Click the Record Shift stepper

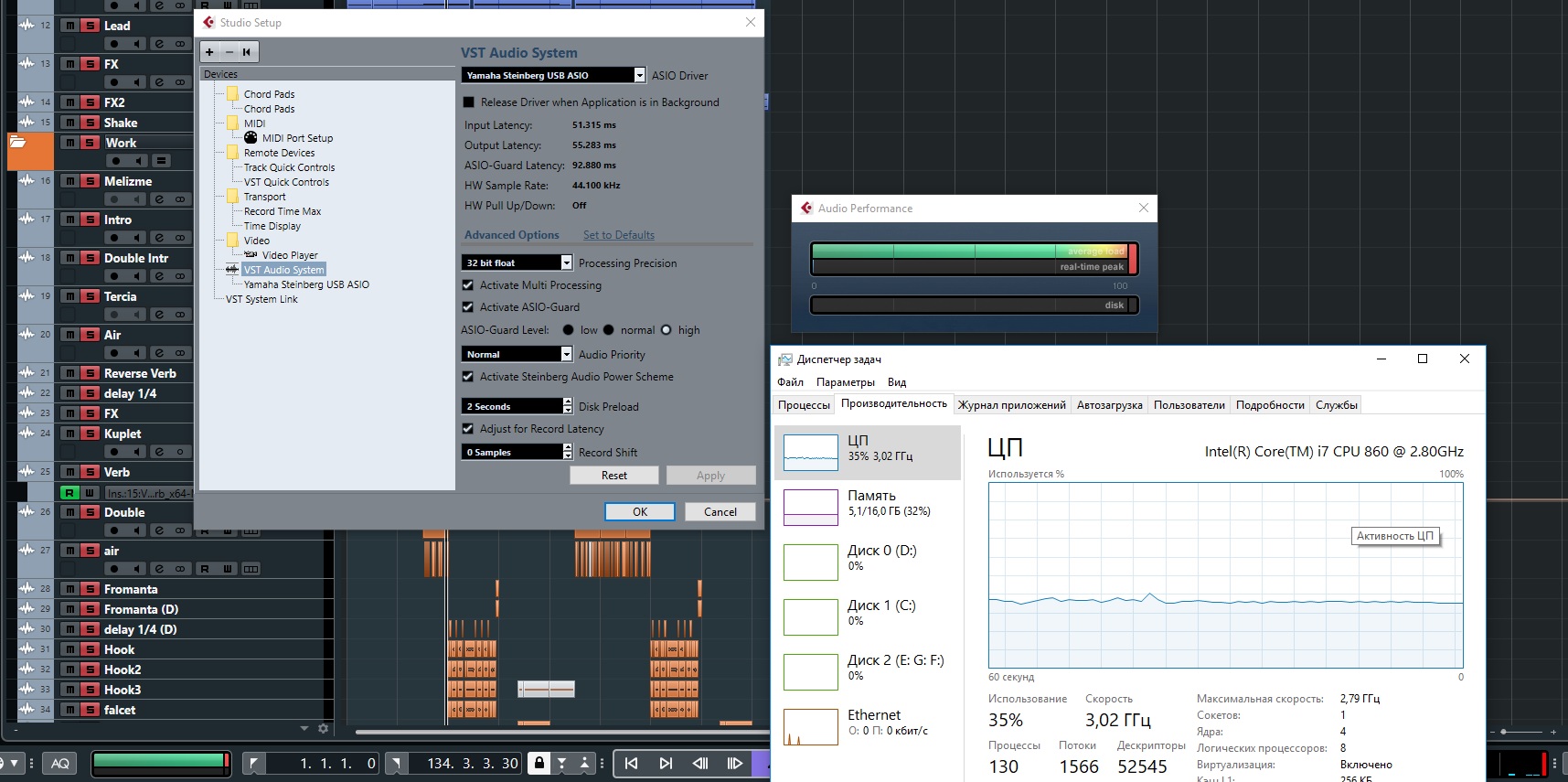(568, 452)
